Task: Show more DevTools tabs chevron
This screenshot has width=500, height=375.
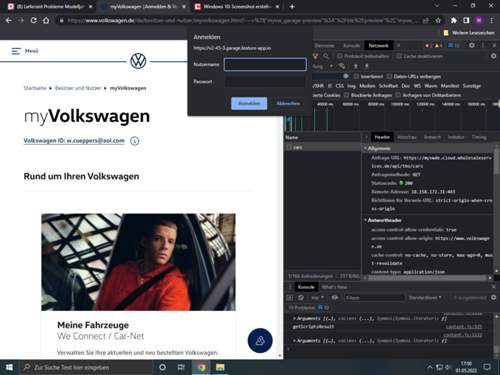Action: (398, 45)
